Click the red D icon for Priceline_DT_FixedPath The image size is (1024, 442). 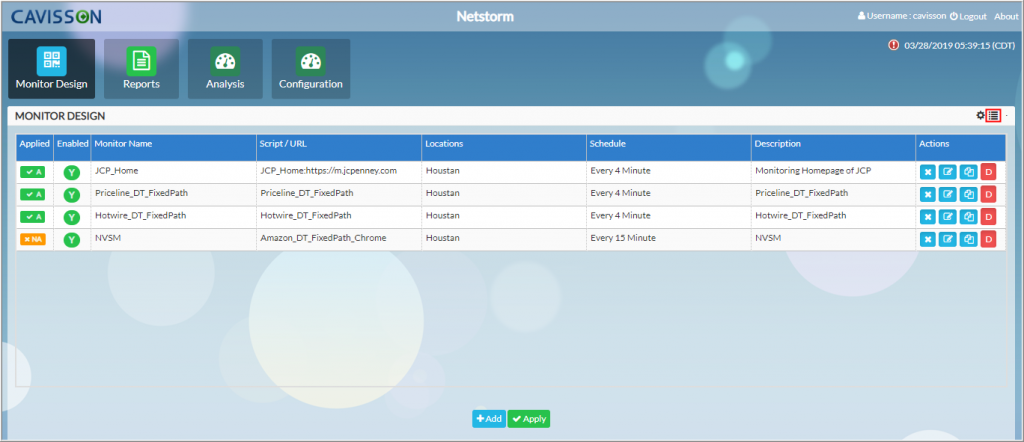point(988,194)
